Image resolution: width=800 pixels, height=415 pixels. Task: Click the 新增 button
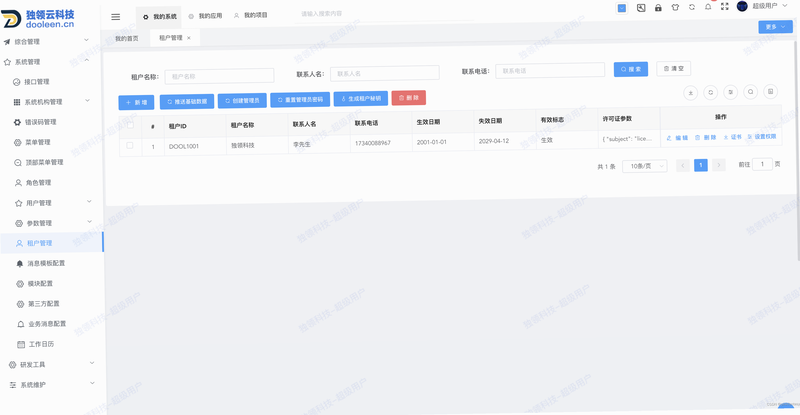136,102
